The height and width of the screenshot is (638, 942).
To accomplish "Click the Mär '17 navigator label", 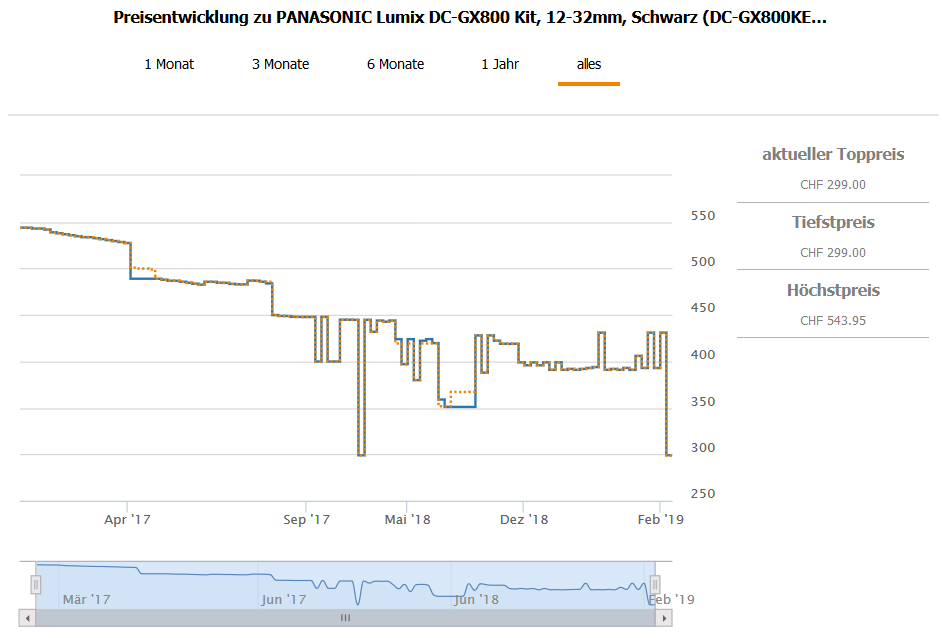I will 87,600.
